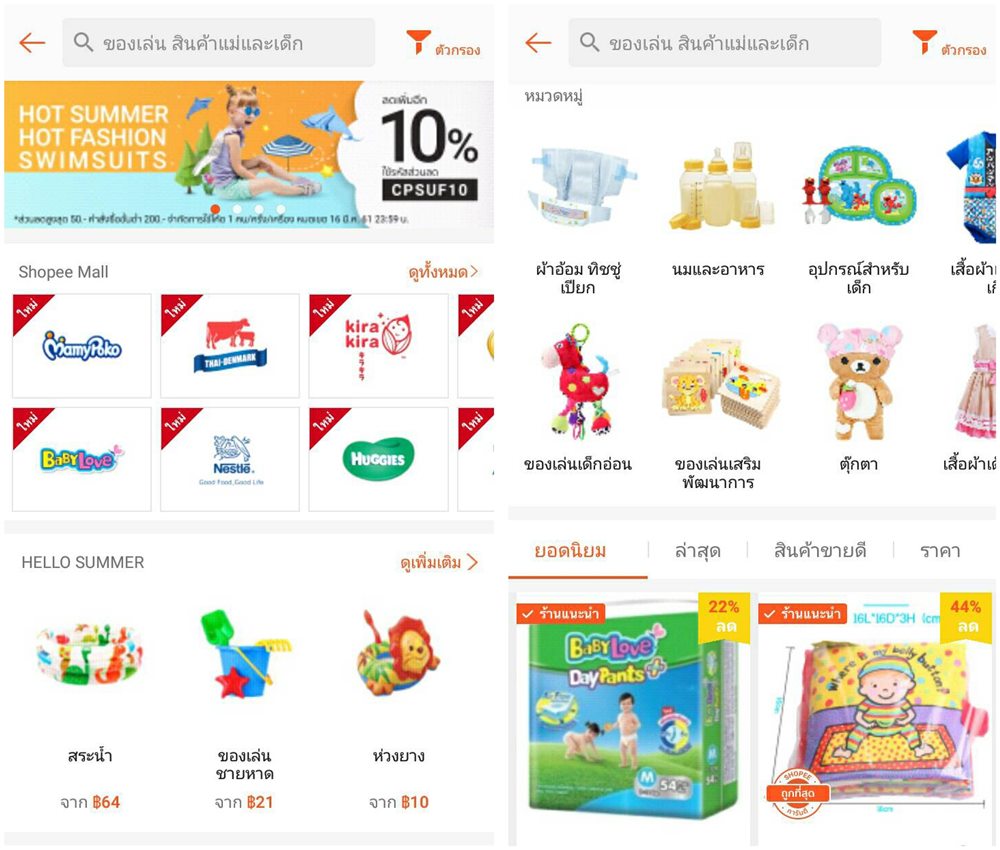Expand Shopee Mall with ดูทั้งหมด
1000x850 pixels.
[x=443, y=272]
